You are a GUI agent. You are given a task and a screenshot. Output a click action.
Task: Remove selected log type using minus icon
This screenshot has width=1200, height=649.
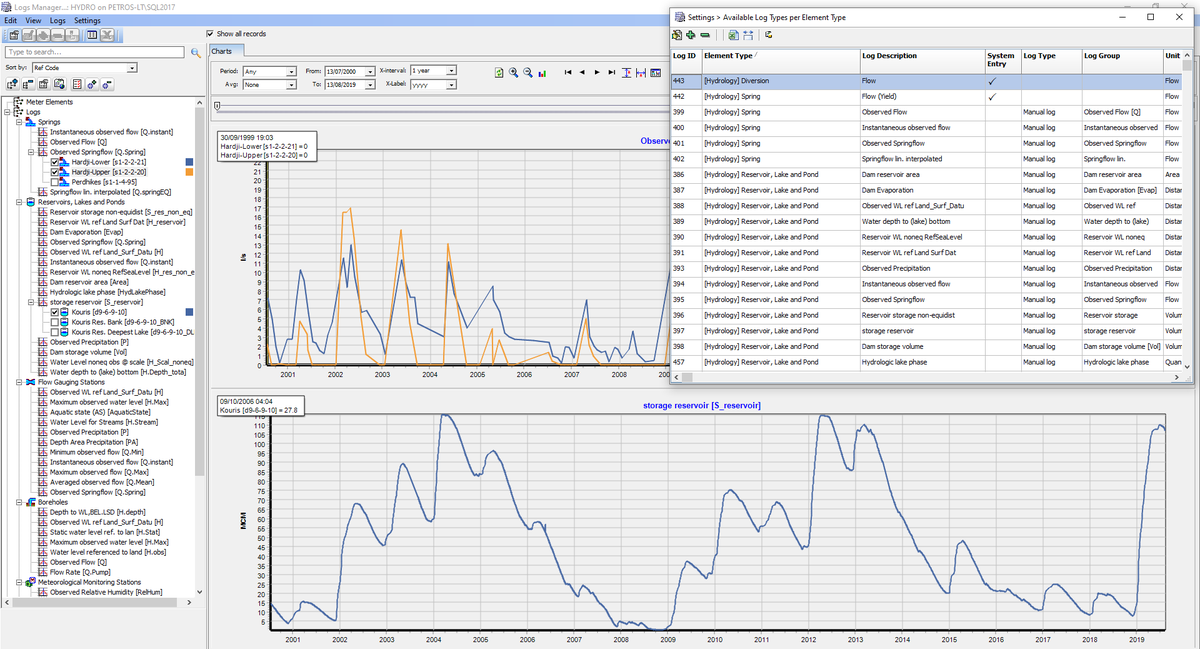click(703, 35)
